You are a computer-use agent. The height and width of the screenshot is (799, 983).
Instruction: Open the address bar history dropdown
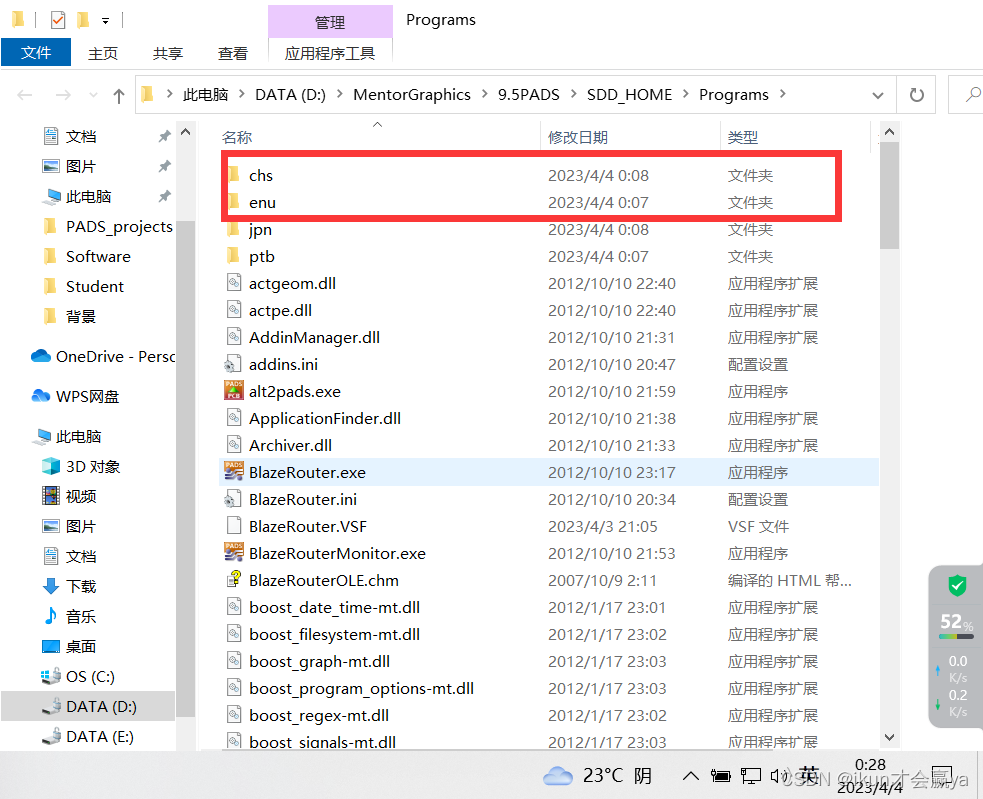click(878, 94)
